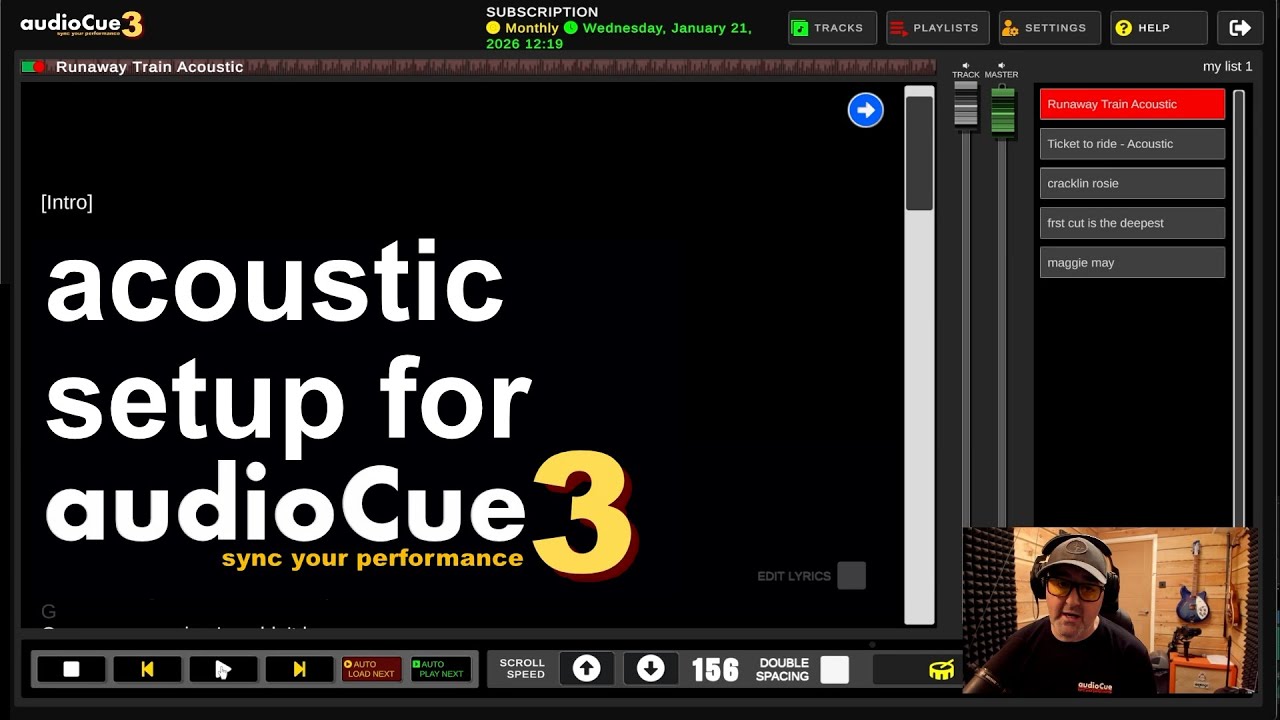The height and width of the screenshot is (720, 1280).
Task: Adjust the Master volume fader
Action: click(1002, 112)
